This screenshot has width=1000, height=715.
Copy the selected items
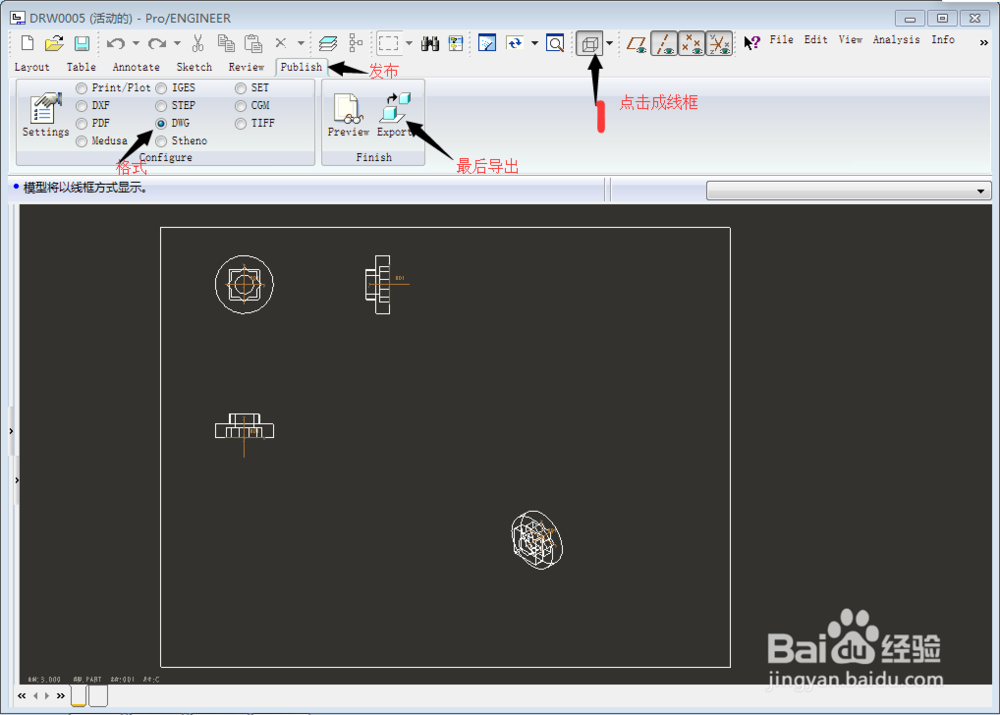(x=226, y=43)
